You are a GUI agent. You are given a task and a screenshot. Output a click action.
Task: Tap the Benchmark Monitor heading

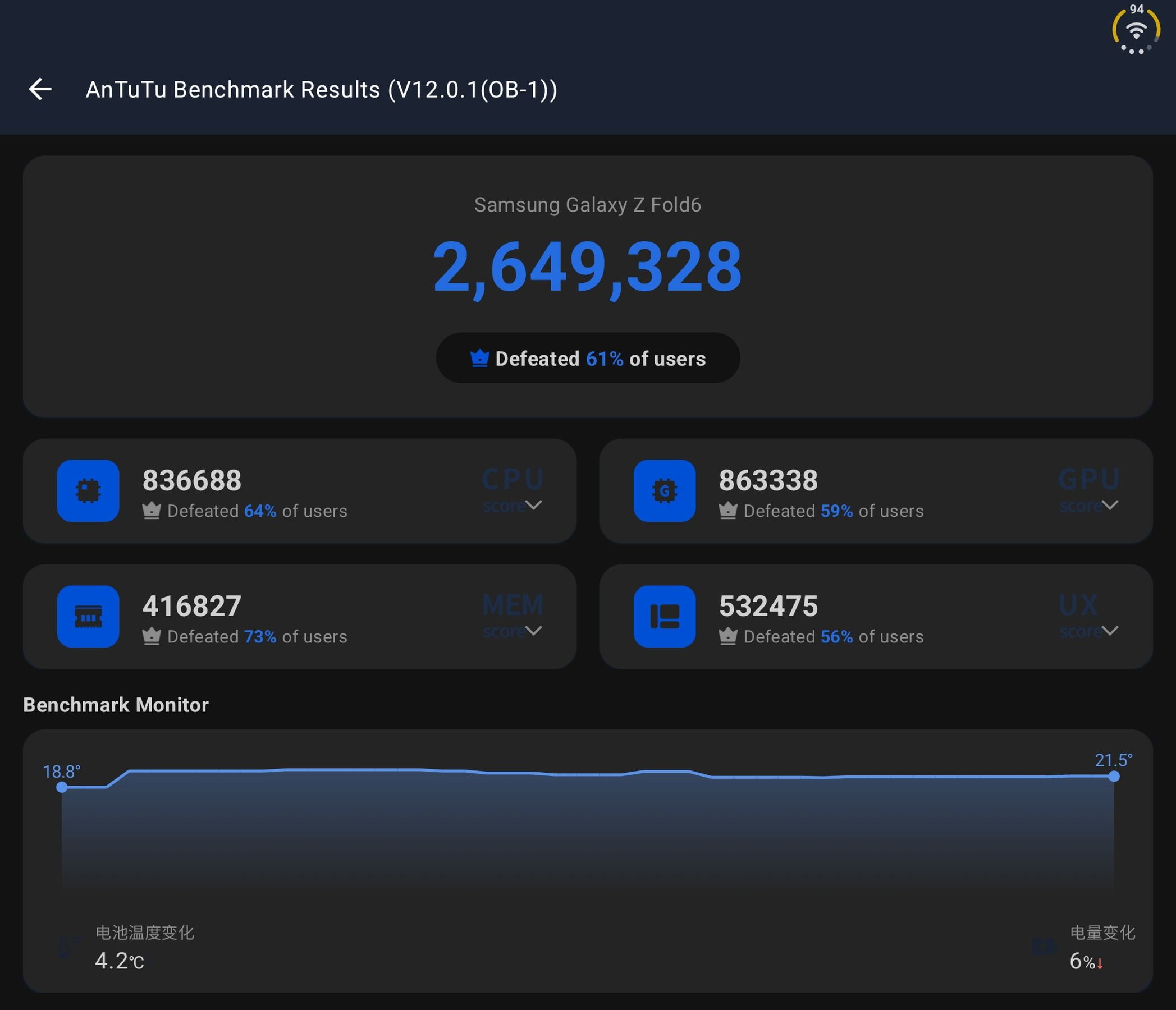[116, 705]
